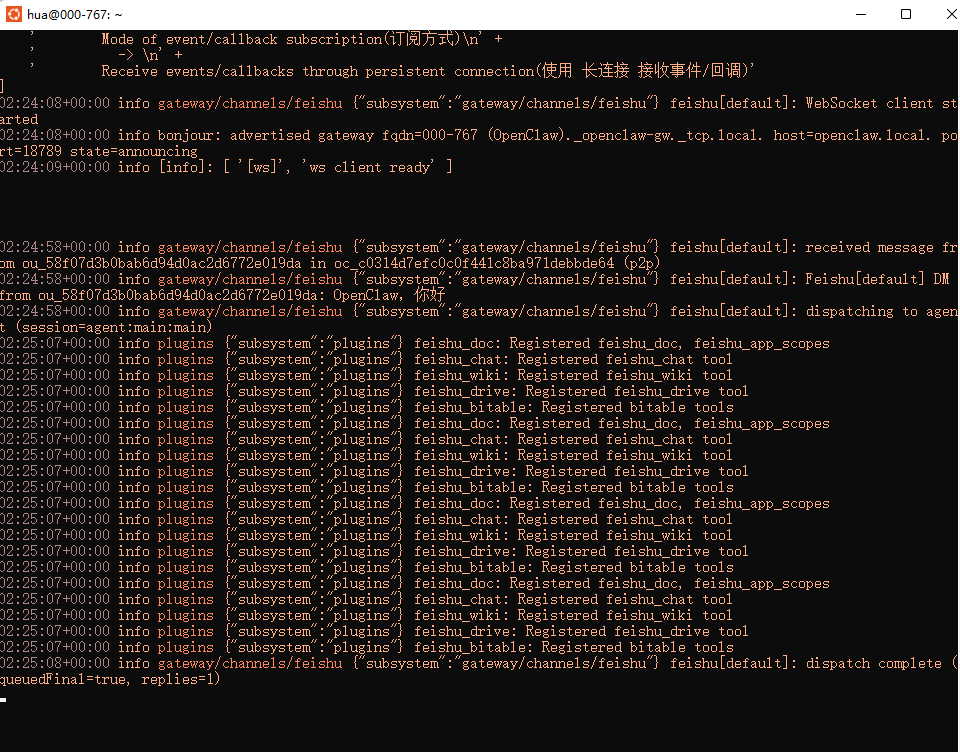Screen dimensions: 960x752
Task: Click the message 'OpenClaw, 你好'
Action: [389, 295]
